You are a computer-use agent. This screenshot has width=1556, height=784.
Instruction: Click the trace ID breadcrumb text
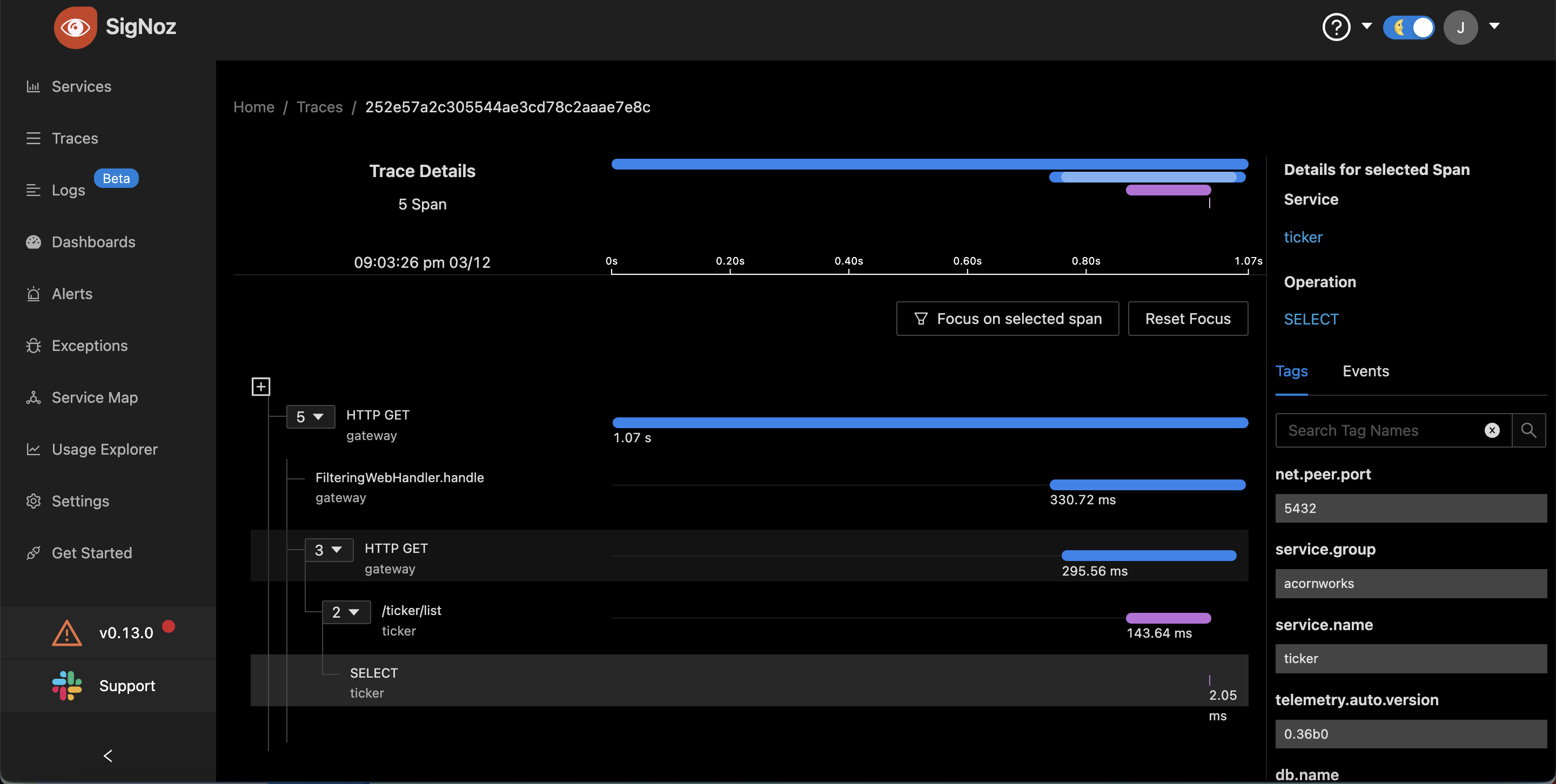pos(507,107)
